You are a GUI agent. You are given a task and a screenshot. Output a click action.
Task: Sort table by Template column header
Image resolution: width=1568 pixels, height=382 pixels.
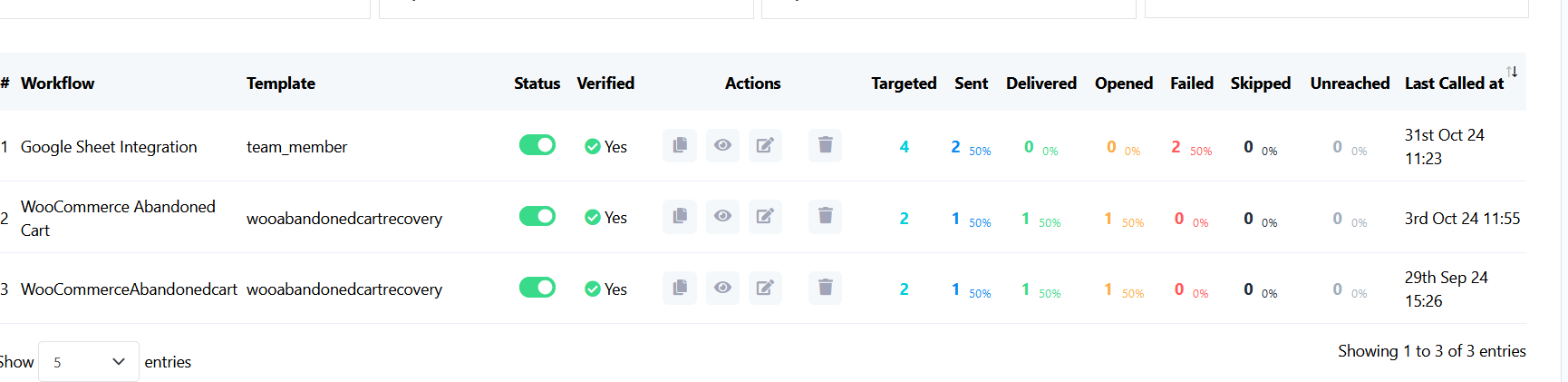281,83
